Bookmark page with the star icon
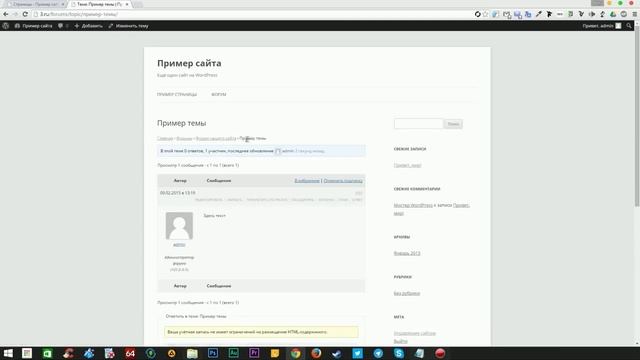The width and height of the screenshot is (640, 360). click(486, 14)
